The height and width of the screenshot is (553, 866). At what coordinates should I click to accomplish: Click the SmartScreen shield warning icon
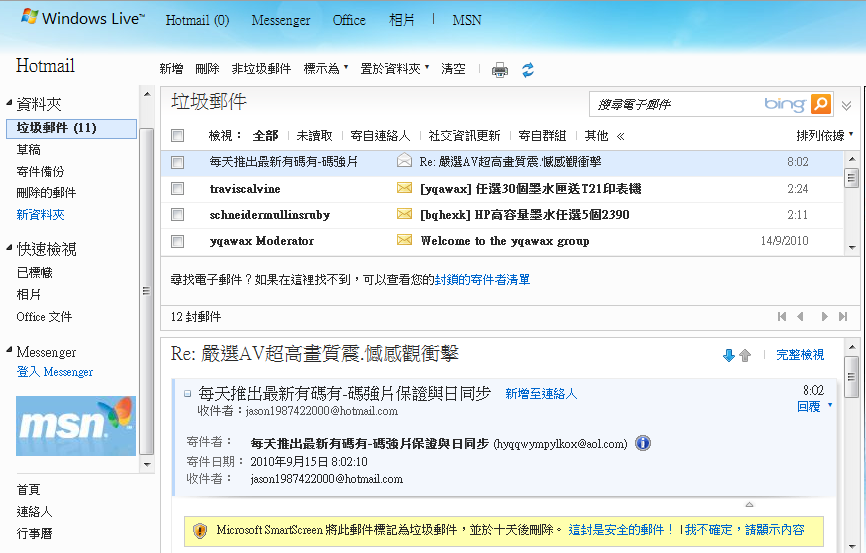tap(200, 530)
